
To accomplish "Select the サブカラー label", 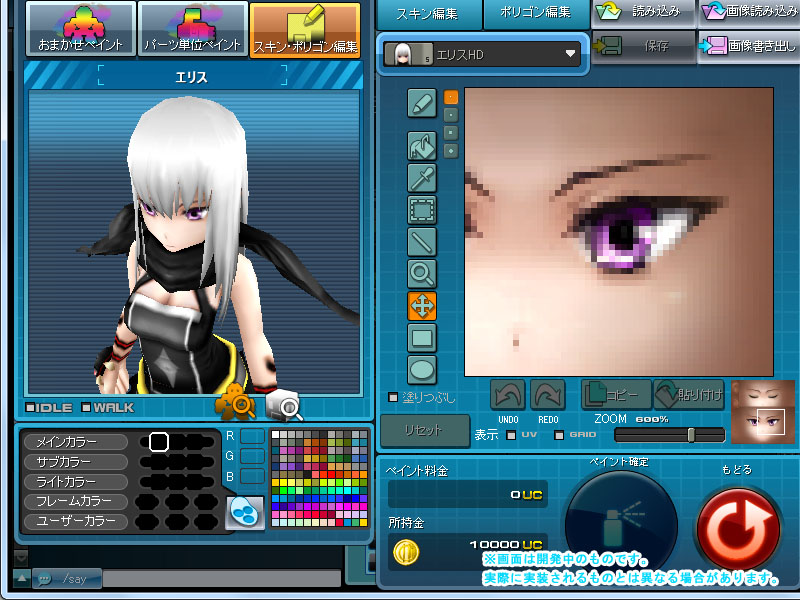I will tap(76, 462).
